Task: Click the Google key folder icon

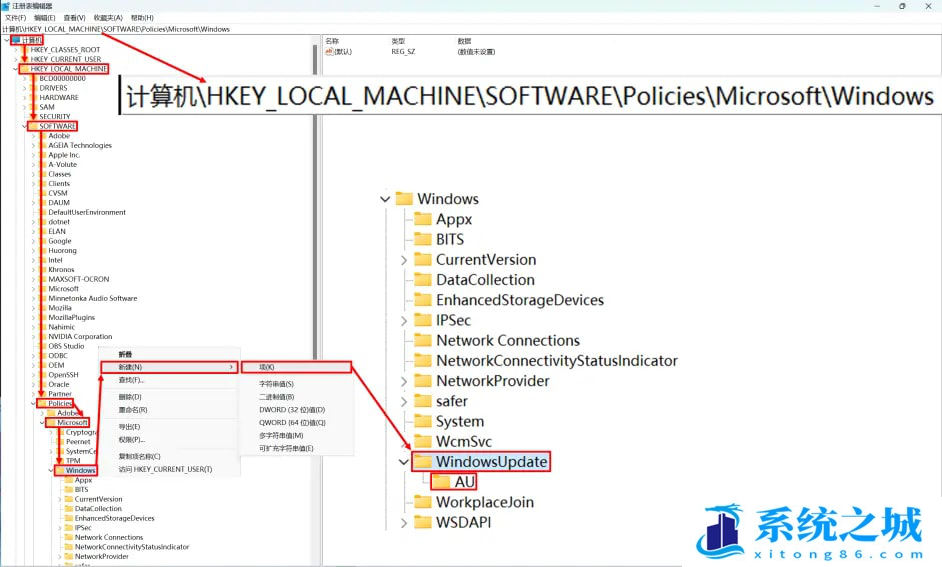Action: coord(43,241)
